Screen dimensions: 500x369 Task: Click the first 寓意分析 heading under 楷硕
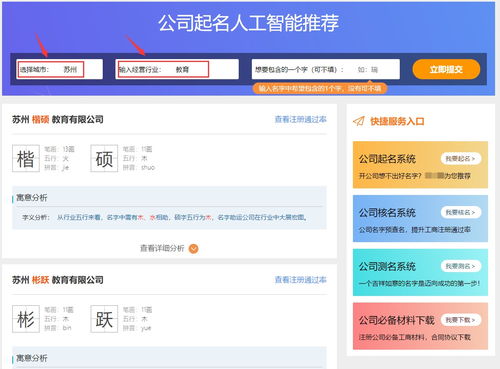coord(32,198)
